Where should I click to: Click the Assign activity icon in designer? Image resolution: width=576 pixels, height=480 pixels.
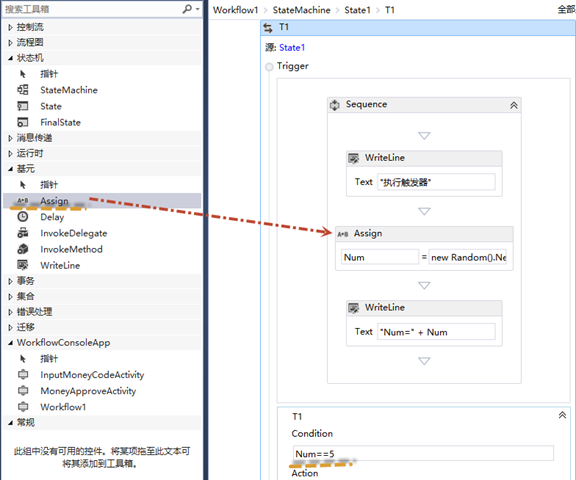click(x=343, y=234)
